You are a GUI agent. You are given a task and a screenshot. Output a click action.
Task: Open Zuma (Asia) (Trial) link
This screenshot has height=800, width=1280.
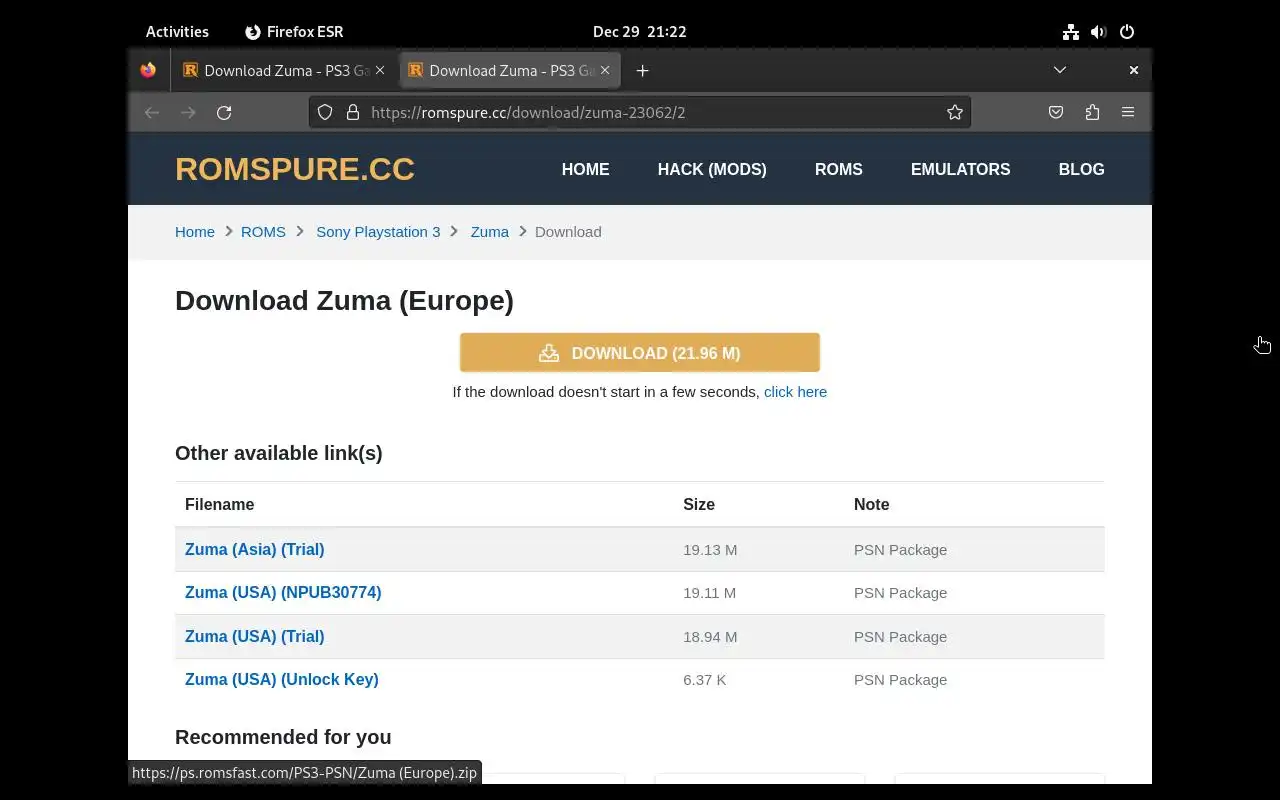(x=254, y=549)
